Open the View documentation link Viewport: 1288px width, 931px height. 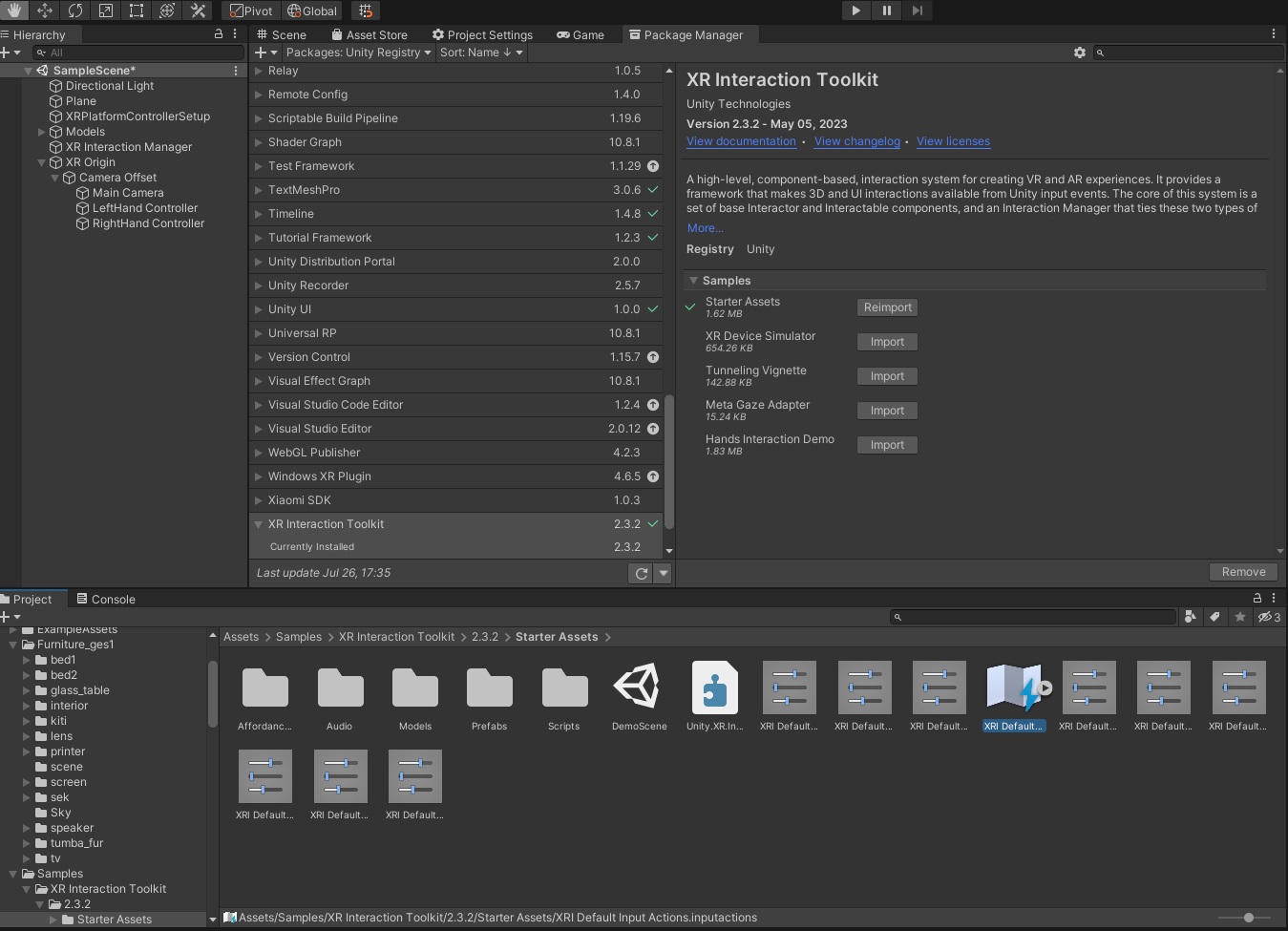[x=741, y=141]
